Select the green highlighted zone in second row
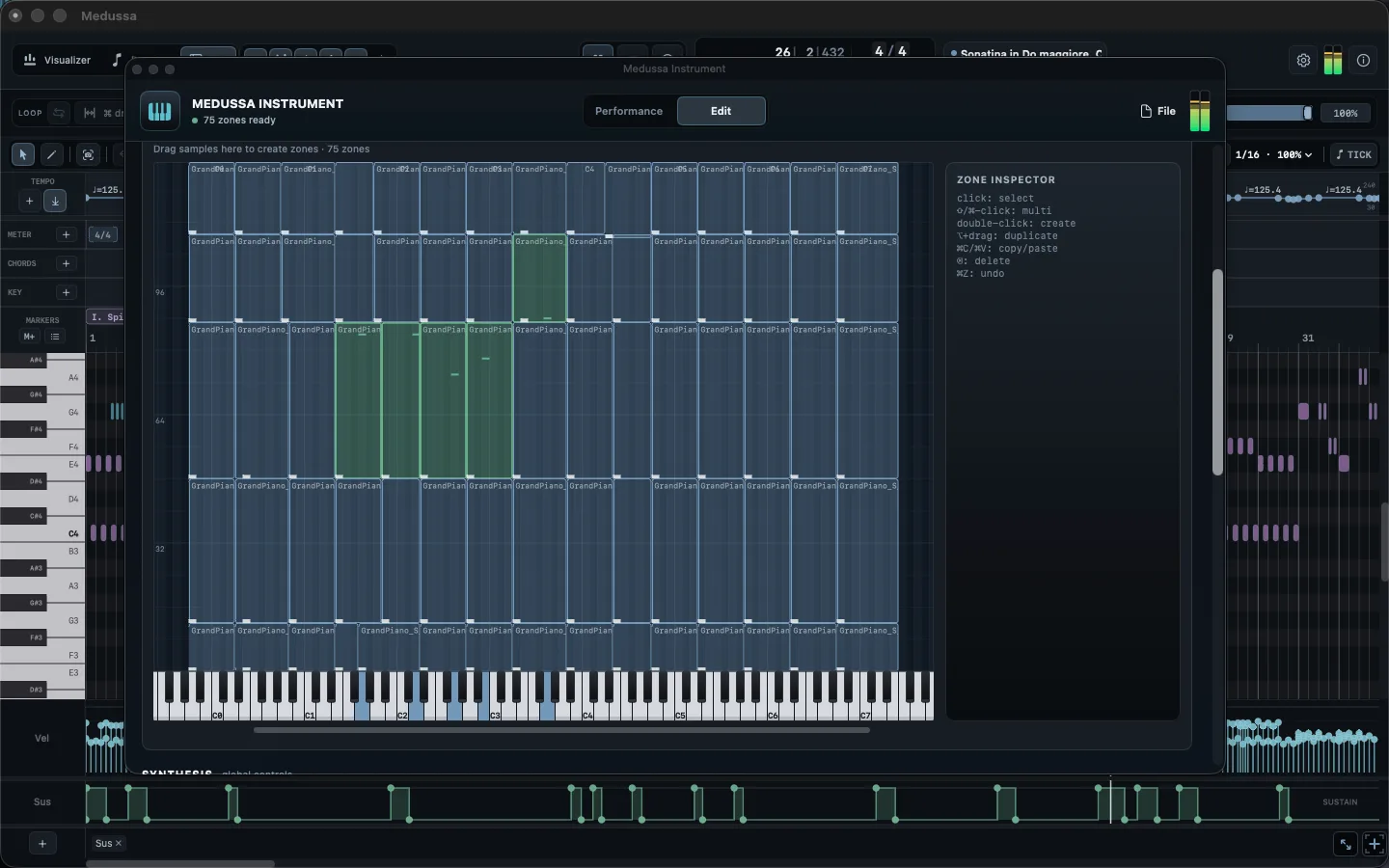This screenshot has height=868, width=1389. [x=539, y=278]
